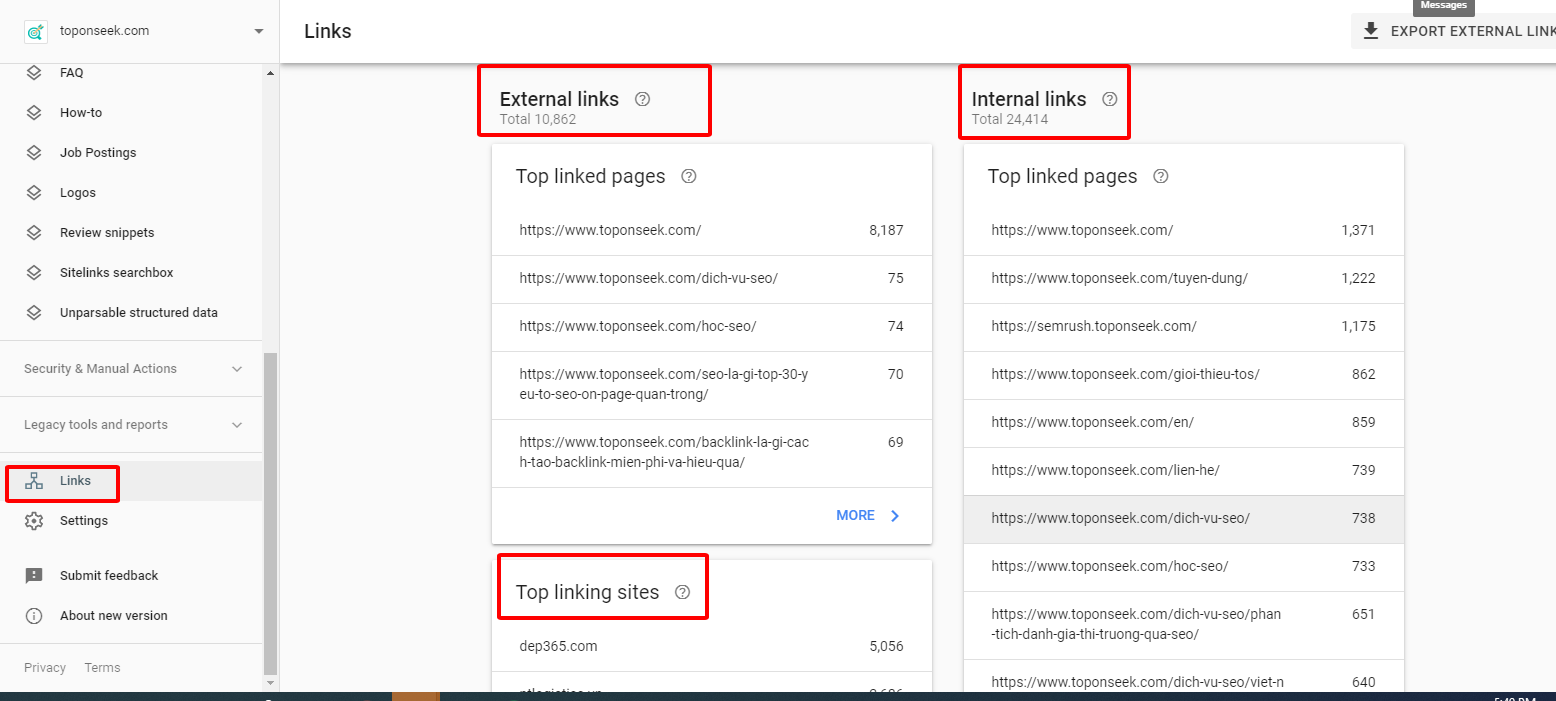Click the help icon beside Internal links

[1109, 99]
